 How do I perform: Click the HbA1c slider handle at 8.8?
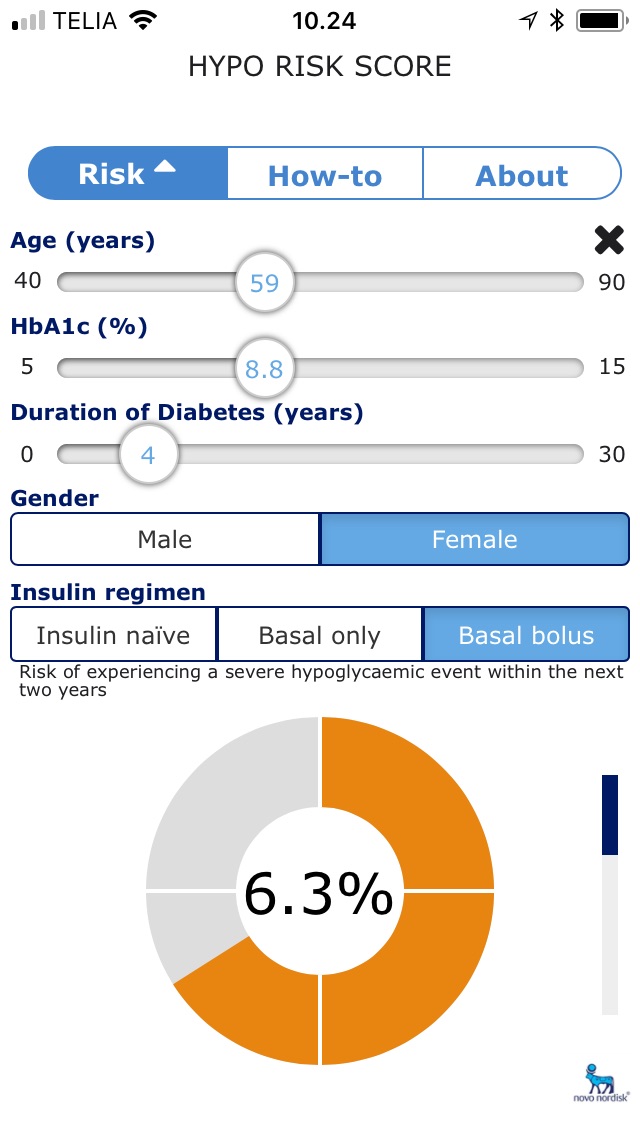point(265,368)
